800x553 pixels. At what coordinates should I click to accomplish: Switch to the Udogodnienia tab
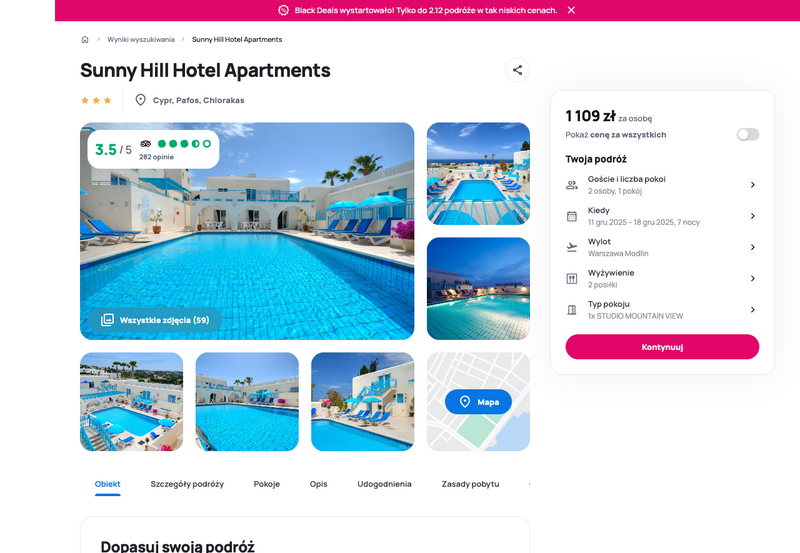[x=384, y=484]
